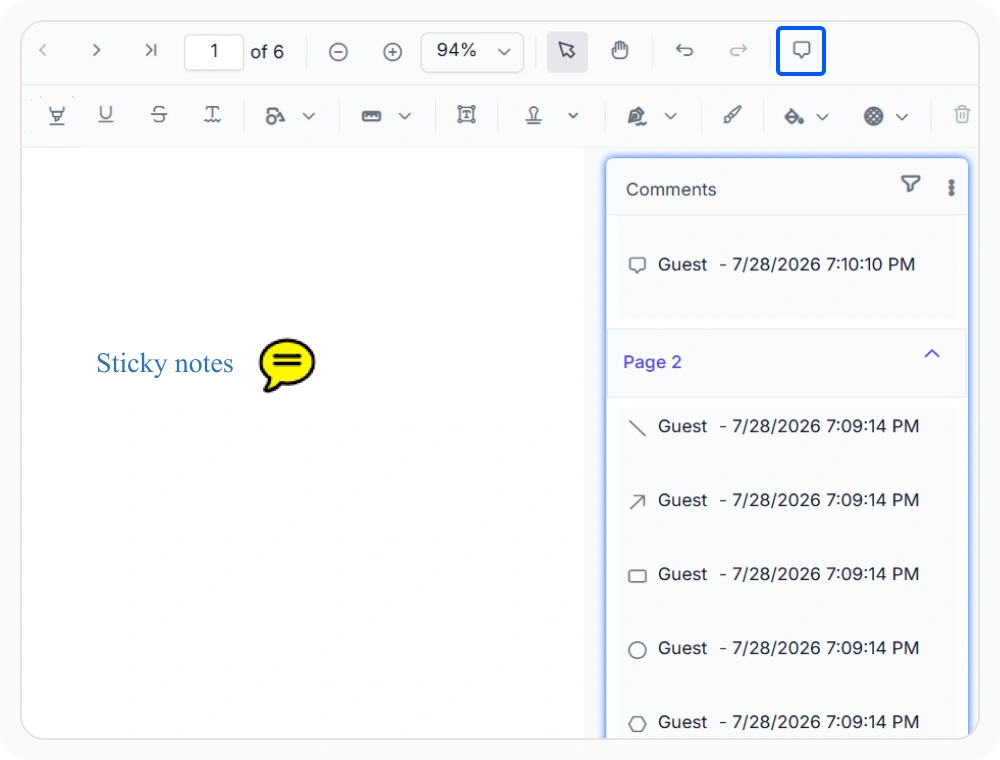
Task: Select the Ink freehand drawing tool
Action: (732, 115)
